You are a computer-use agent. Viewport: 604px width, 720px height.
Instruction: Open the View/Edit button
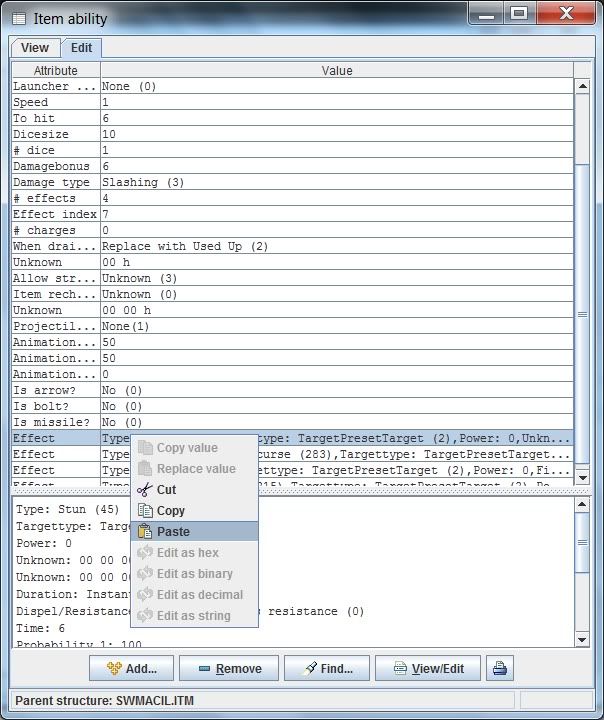[x=430, y=668]
